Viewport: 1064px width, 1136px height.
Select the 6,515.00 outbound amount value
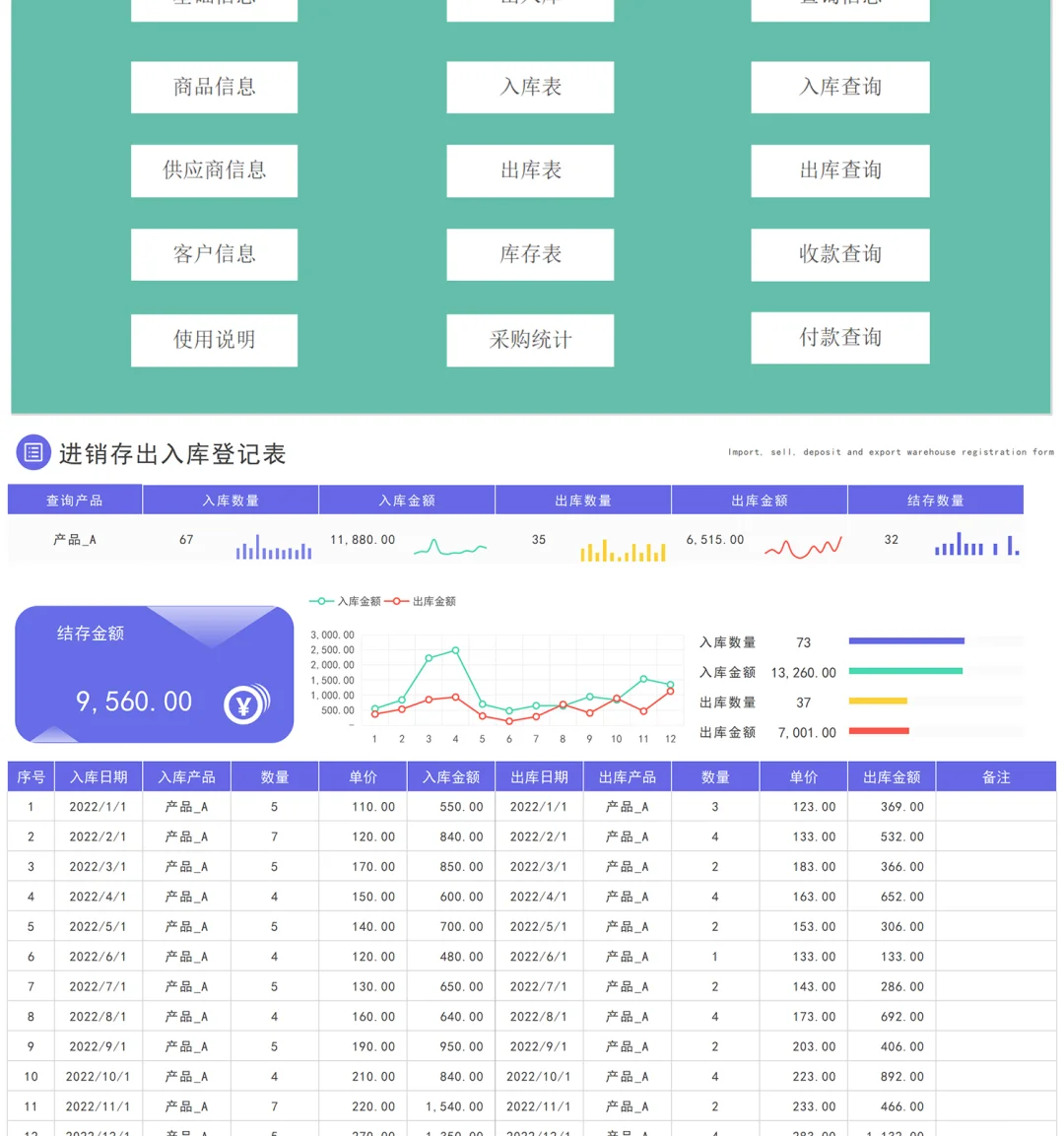tap(715, 540)
